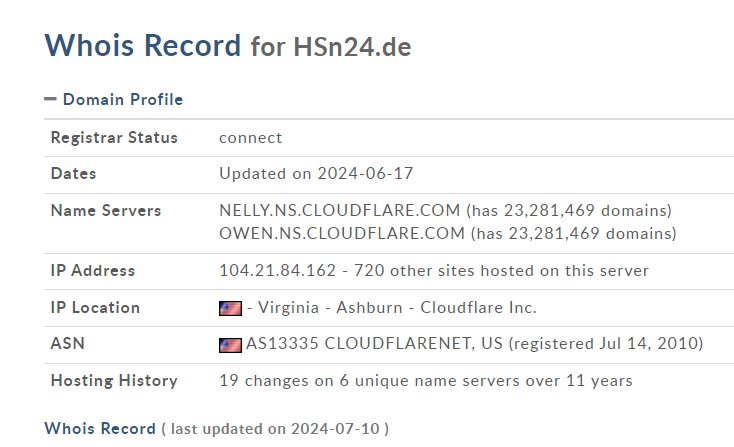This screenshot has height=447, width=734.
Task: Click the Name Servers label
Action: click(106, 211)
